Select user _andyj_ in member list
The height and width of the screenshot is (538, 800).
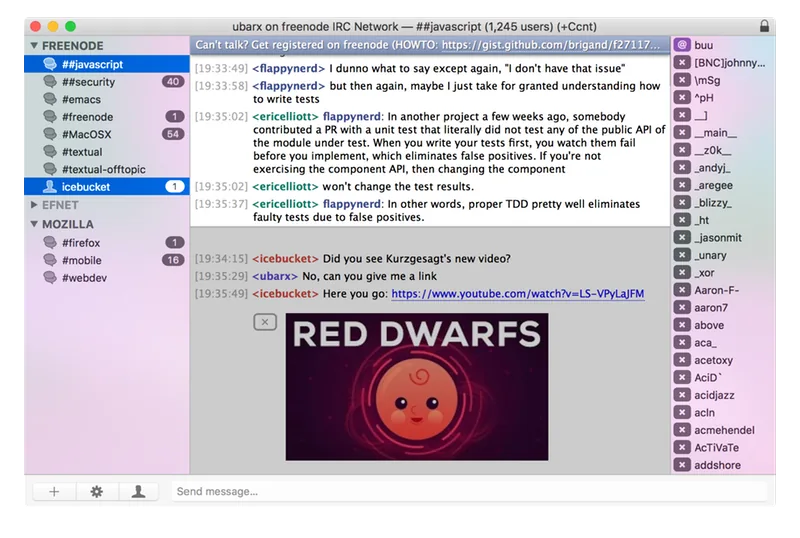(x=723, y=167)
